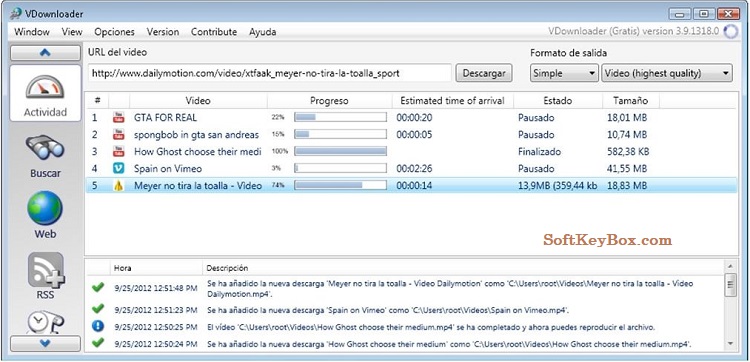
Task: Click the log scrollbar down arrow
Action: coord(730,343)
